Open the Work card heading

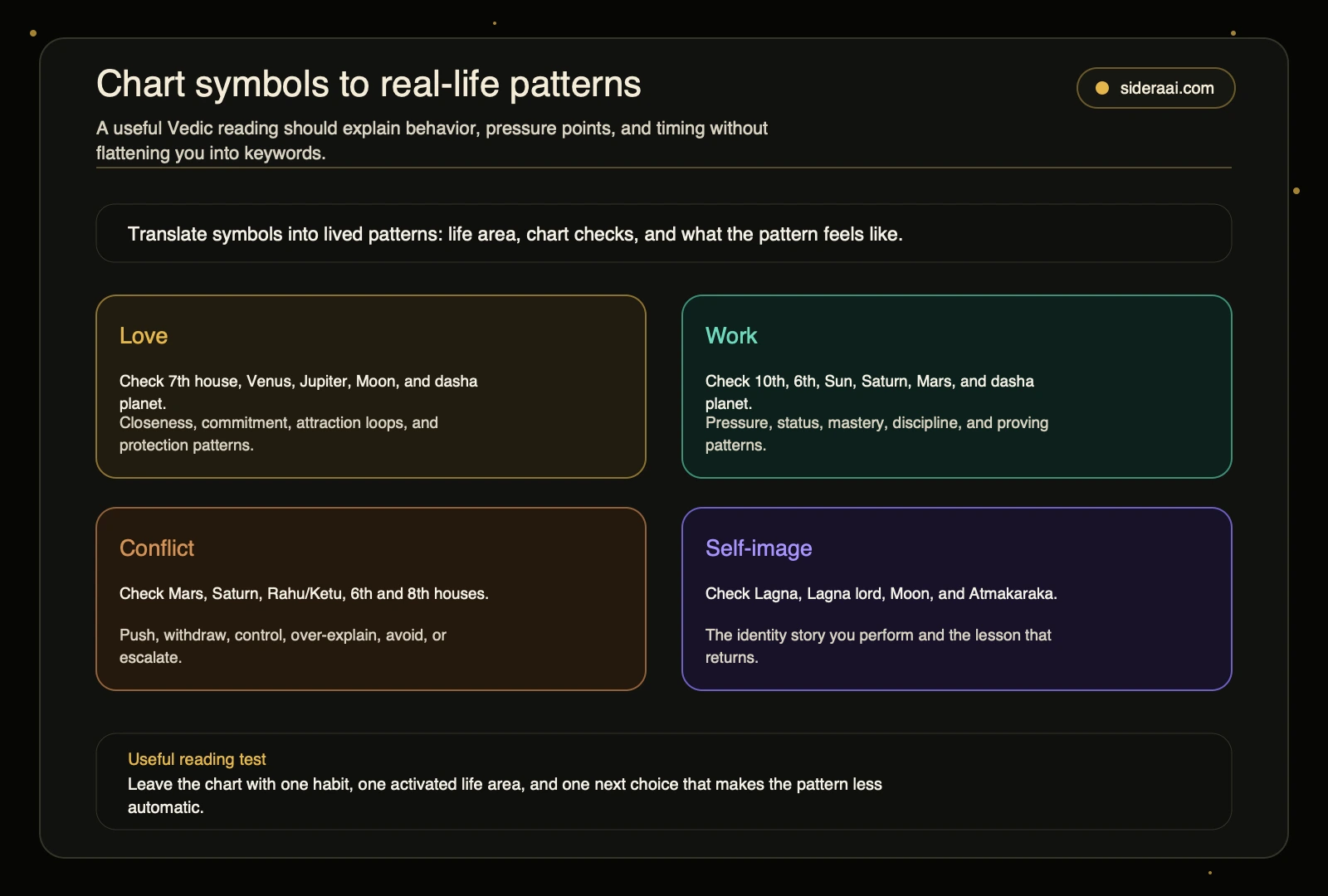point(731,335)
